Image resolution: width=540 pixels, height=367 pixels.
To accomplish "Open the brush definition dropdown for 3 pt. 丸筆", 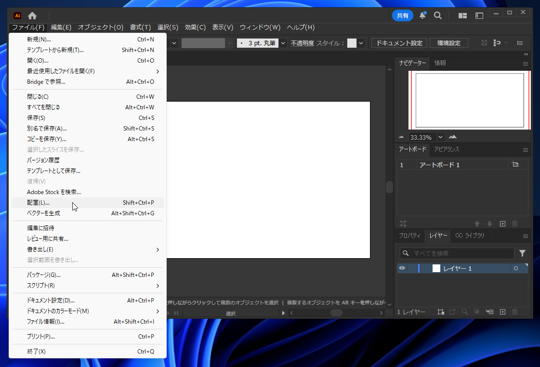I will point(283,43).
